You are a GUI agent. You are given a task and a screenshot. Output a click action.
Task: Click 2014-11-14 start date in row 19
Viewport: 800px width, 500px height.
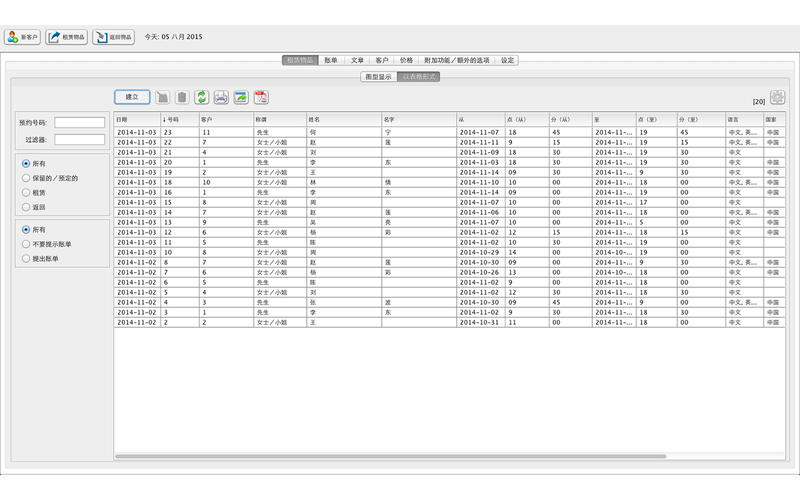click(x=479, y=172)
